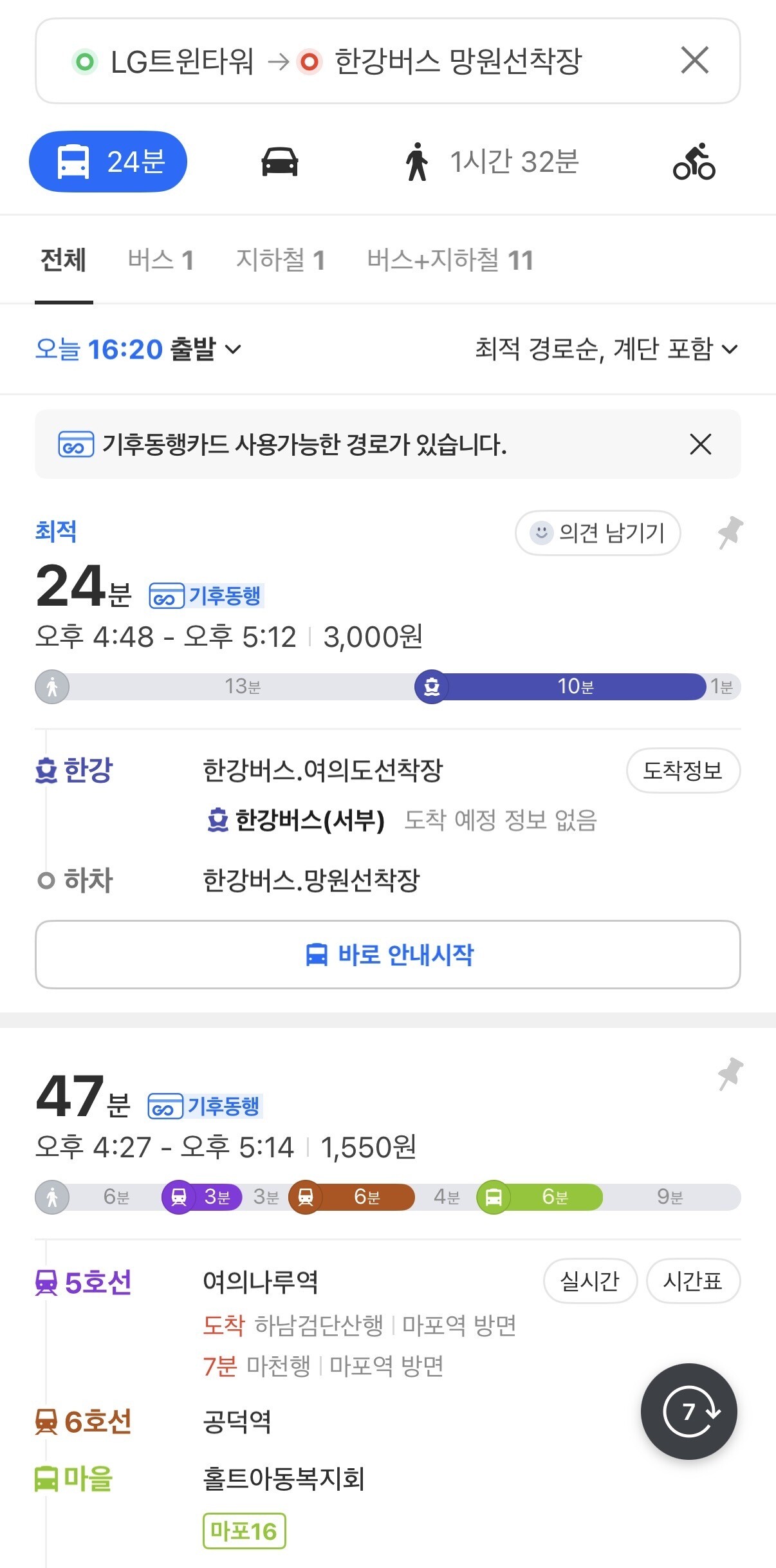The image size is (776, 1568).
Task: Switch to the 지하철 1 tab
Action: [281, 260]
